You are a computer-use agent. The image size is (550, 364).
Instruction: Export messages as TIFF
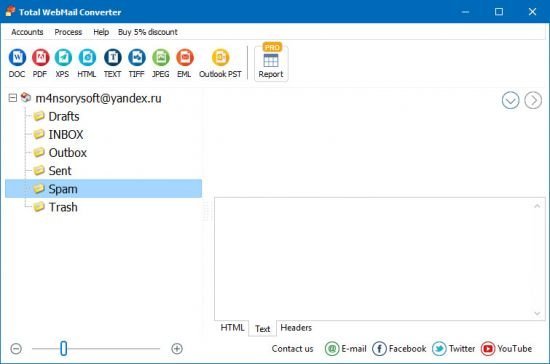click(136, 63)
